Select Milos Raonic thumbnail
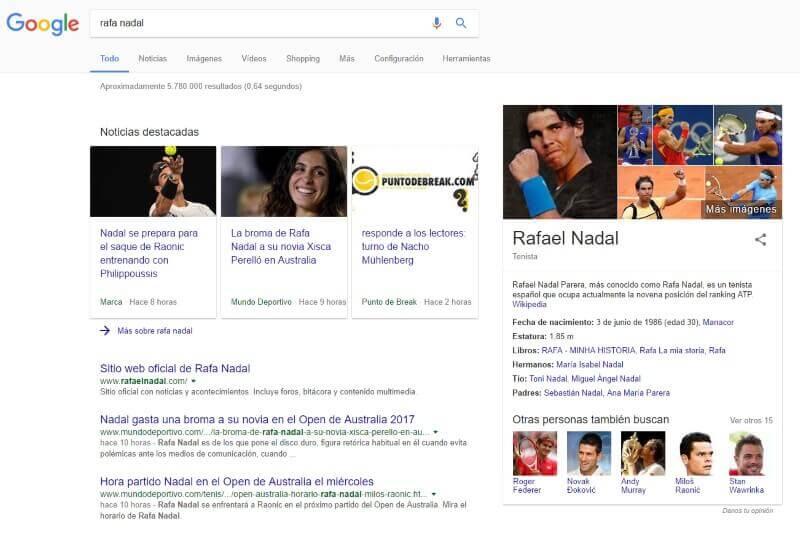The image size is (800, 534). click(x=697, y=453)
